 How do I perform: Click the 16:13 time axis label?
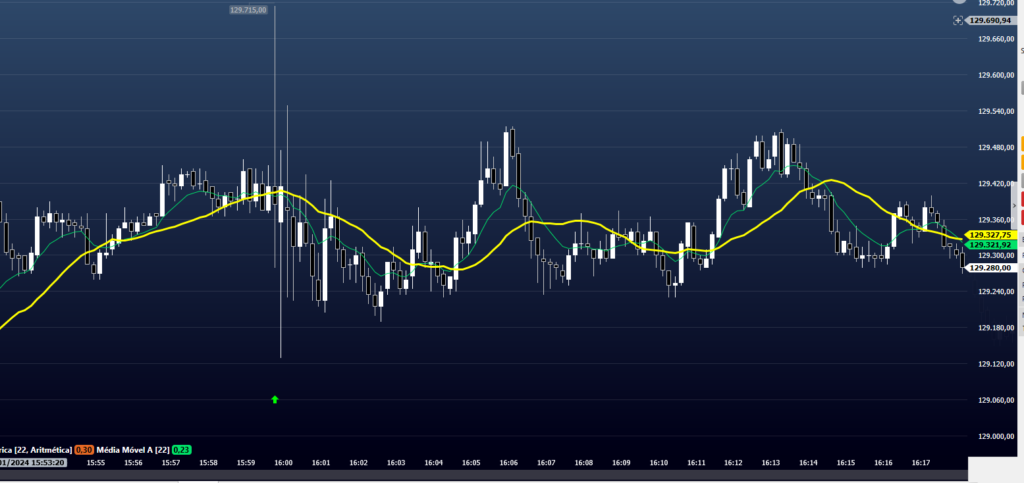tap(771, 463)
